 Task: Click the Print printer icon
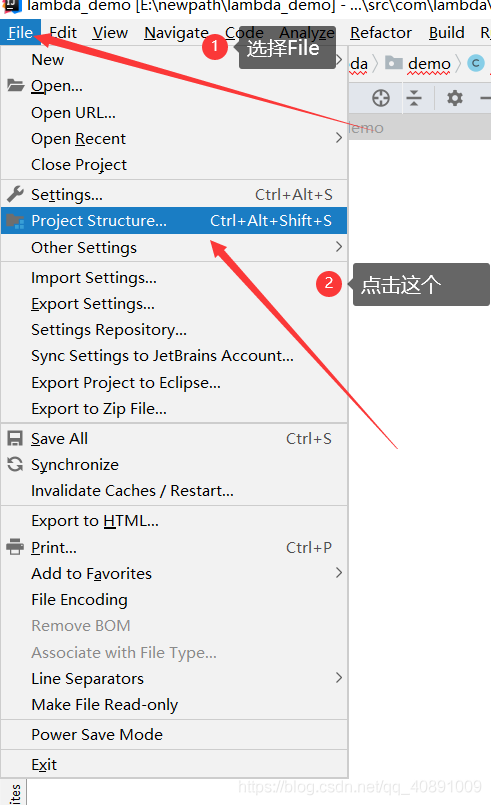(15, 547)
